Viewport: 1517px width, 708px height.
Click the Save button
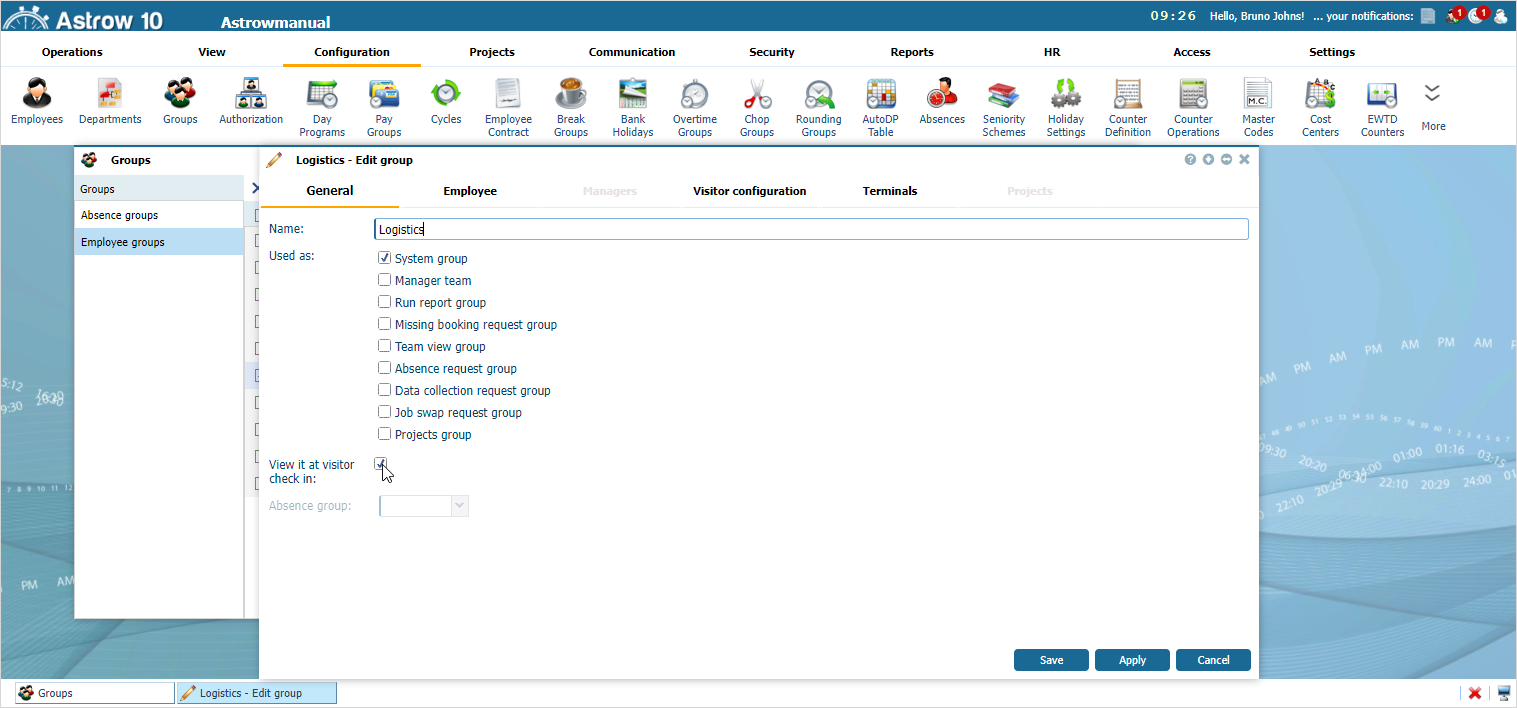point(1051,660)
